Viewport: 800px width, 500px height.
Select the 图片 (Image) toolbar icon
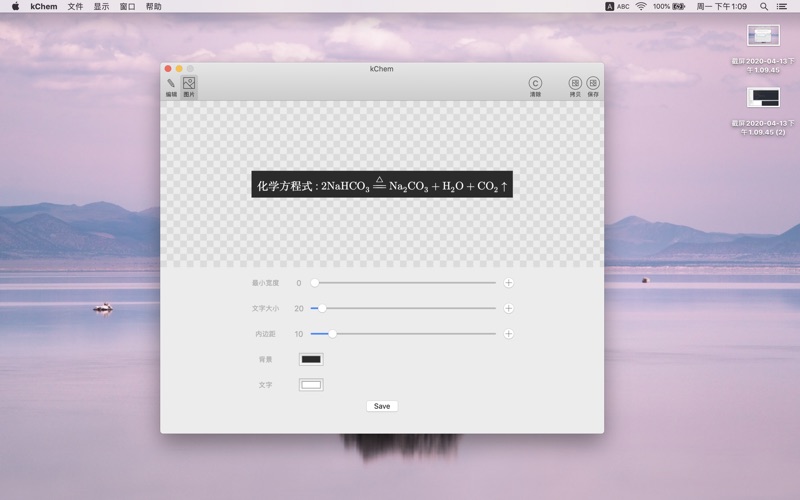click(189, 86)
